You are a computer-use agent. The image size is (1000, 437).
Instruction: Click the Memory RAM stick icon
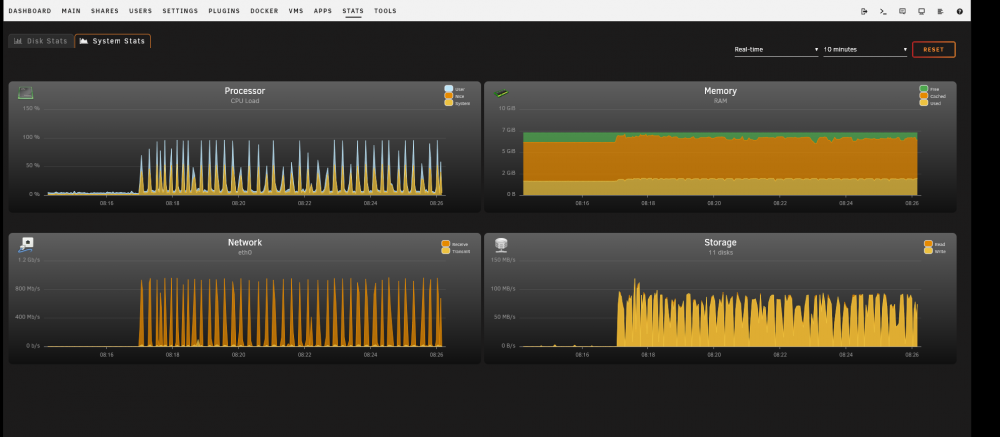click(502, 93)
